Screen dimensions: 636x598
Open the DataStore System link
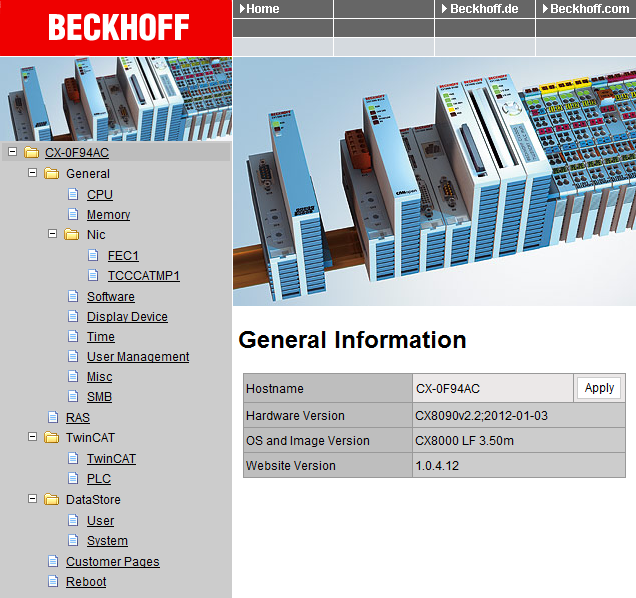tap(107, 541)
